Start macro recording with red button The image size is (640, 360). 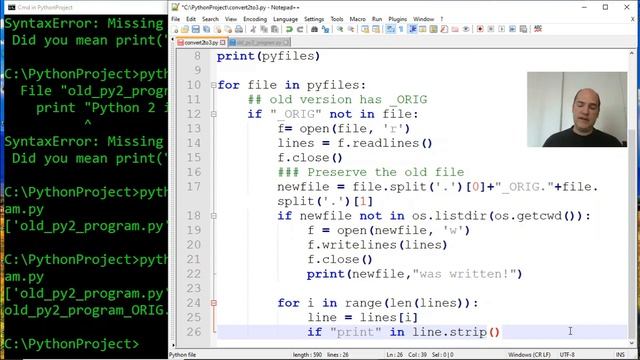coord(480,29)
